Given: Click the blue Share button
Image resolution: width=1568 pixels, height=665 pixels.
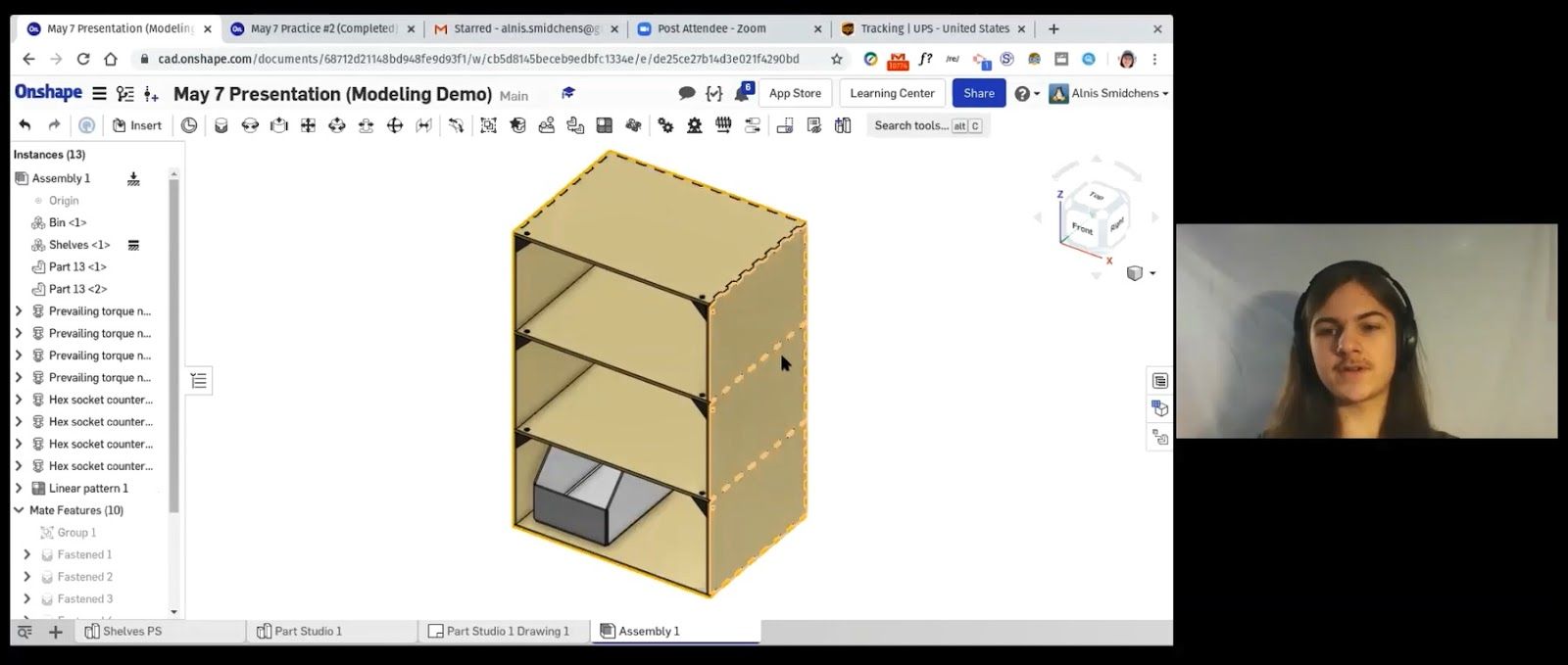Looking at the screenshot, I should 978,94.
